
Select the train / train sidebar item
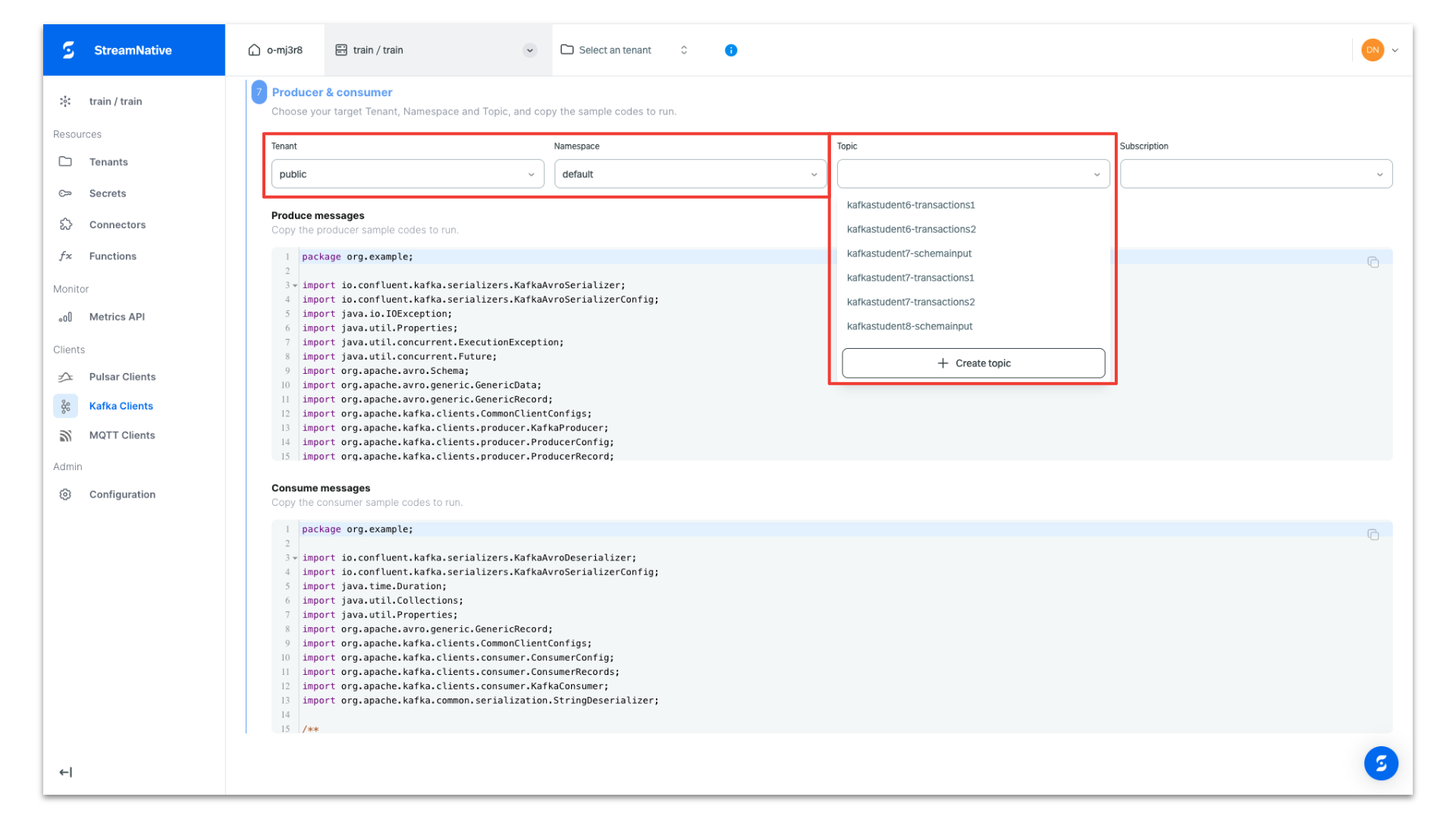coord(115,101)
